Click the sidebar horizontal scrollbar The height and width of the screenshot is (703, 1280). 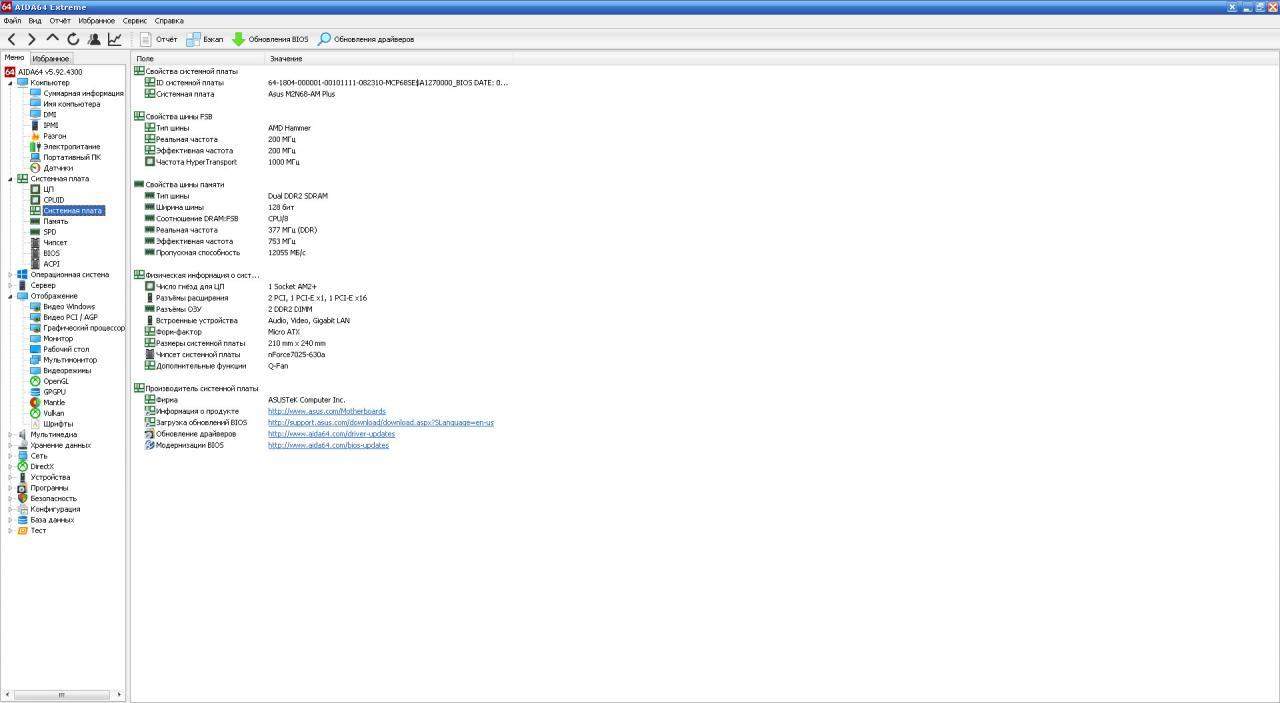point(62,695)
